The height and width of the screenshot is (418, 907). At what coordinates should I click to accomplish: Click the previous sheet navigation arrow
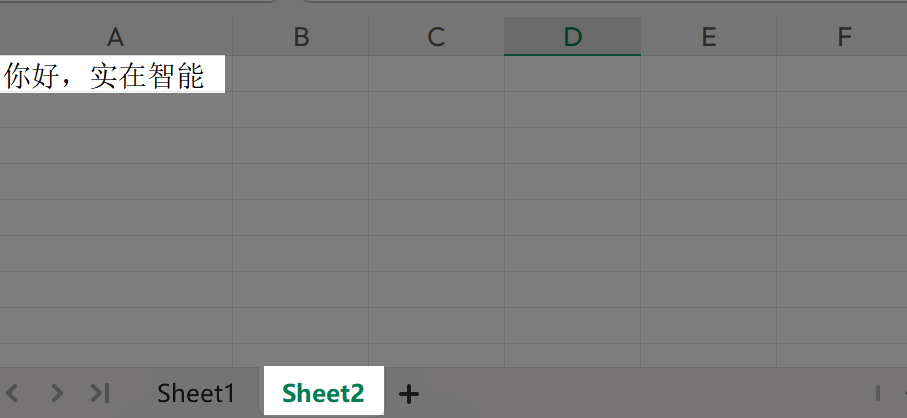14,393
